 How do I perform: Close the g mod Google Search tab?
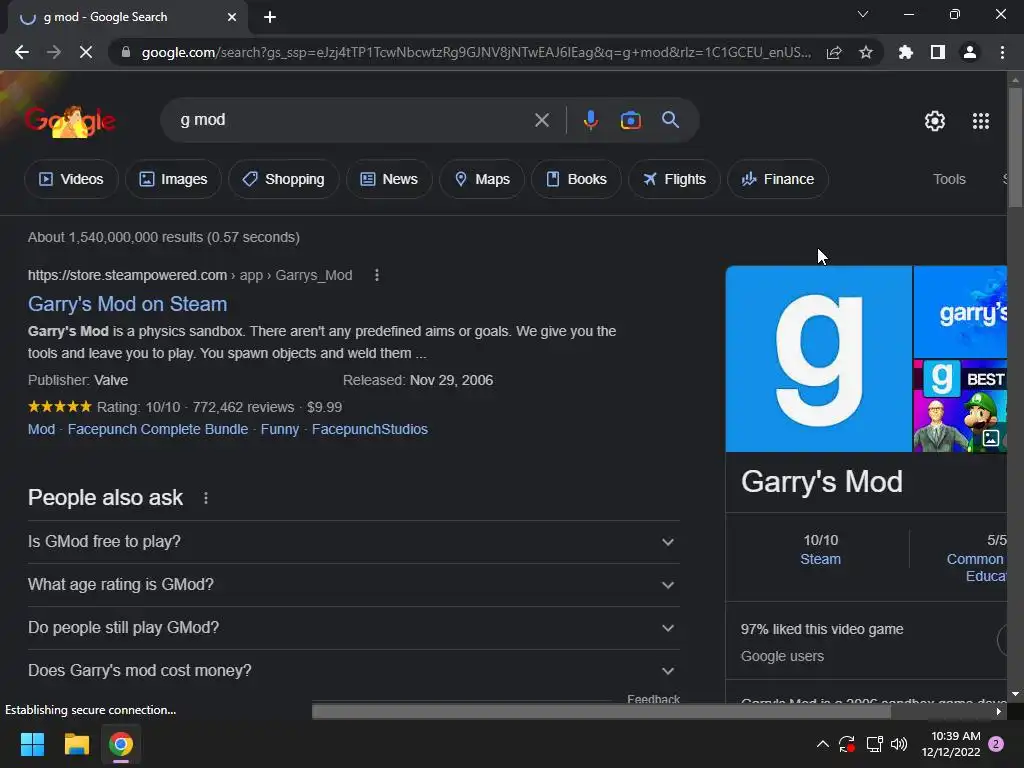tap(232, 18)
